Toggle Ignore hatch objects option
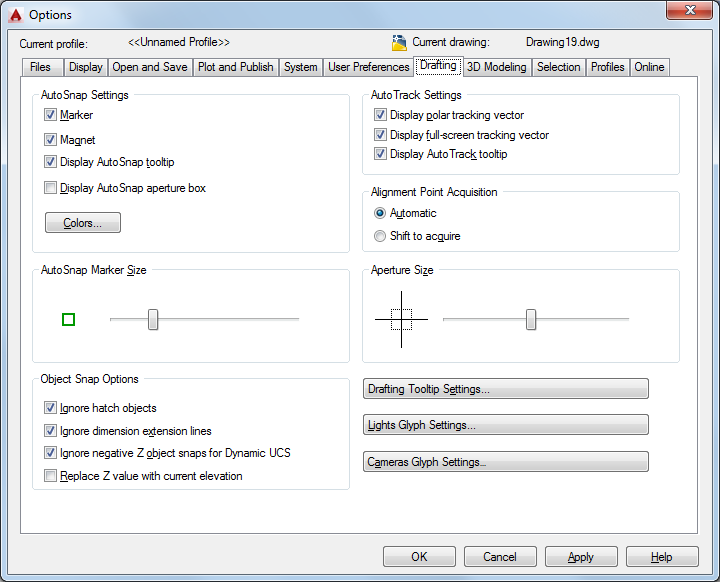This screenshot has width=720, height=582. (x=51, y=407)
